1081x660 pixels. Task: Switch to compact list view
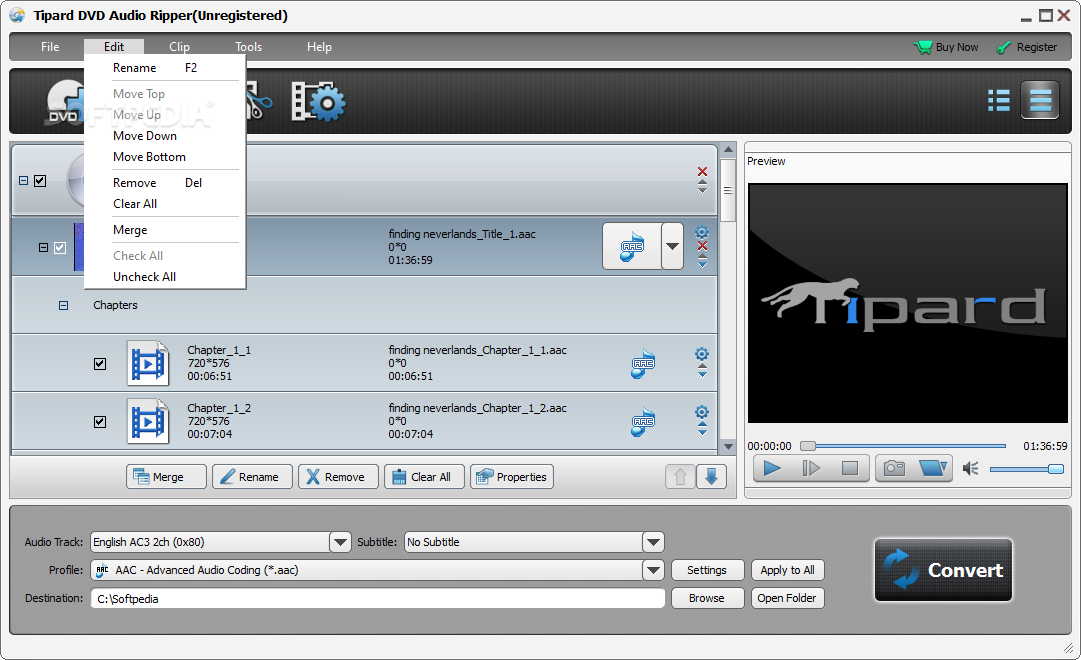point(998,101)
